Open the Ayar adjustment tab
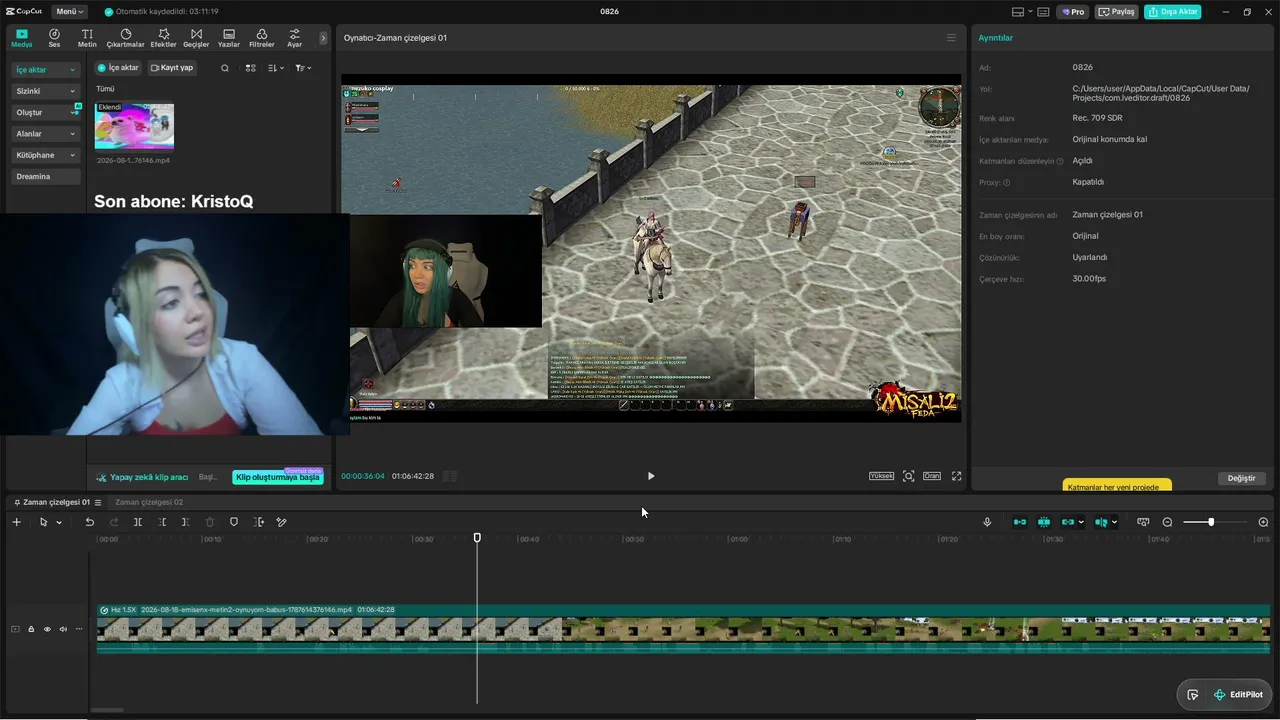1280x720 pixels. [294, 38]
